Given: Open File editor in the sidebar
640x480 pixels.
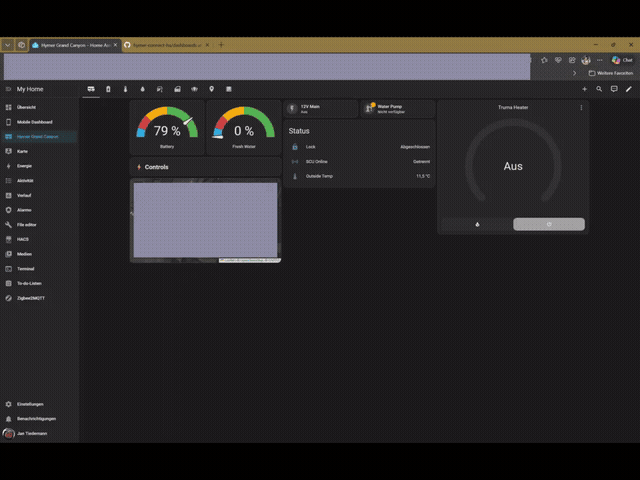Looking at the screenshot, I should pyautogui.click(x=40, y=225).
